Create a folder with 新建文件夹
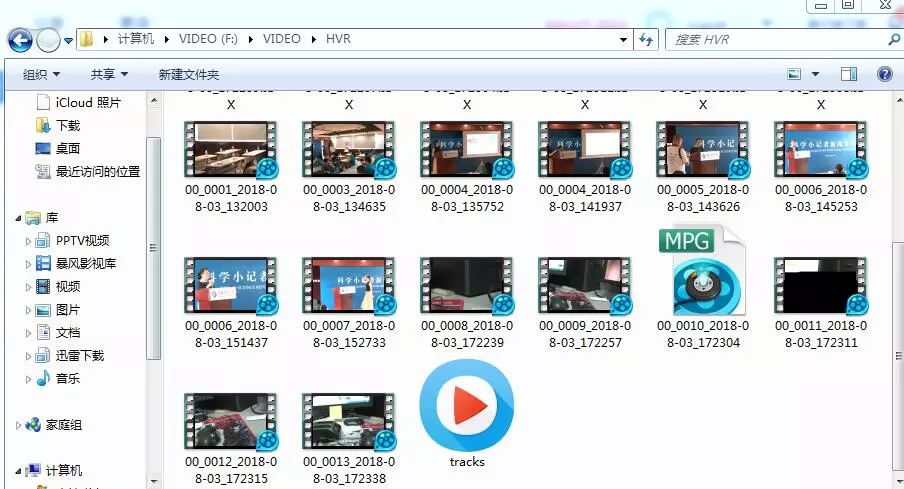The image size is (904, 489). coord(189,74)
